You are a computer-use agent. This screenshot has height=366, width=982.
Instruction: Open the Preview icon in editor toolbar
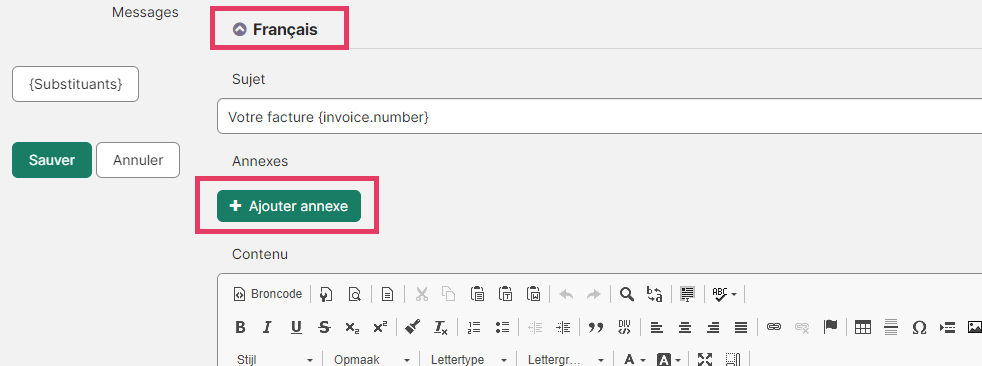(354, 294)
